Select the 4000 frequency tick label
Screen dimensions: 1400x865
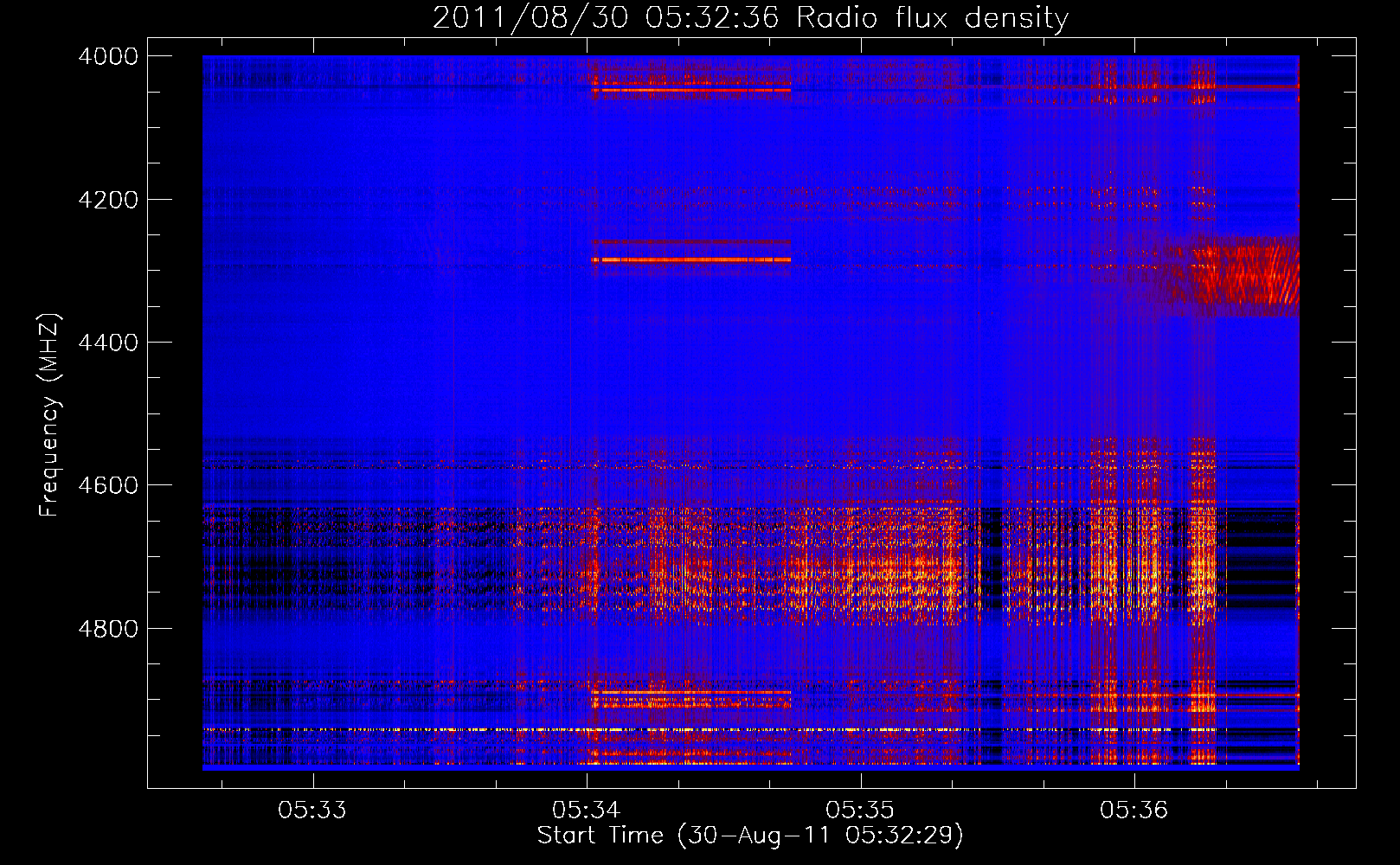[108, 56]
